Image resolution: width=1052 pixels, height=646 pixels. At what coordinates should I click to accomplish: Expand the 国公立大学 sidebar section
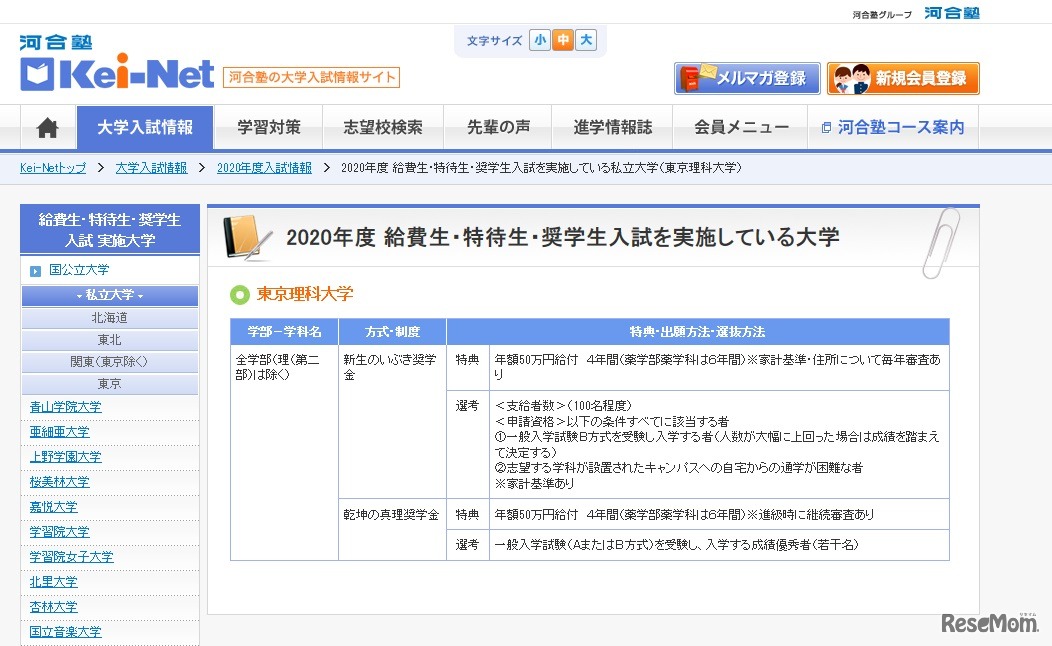tap(79, 269)
